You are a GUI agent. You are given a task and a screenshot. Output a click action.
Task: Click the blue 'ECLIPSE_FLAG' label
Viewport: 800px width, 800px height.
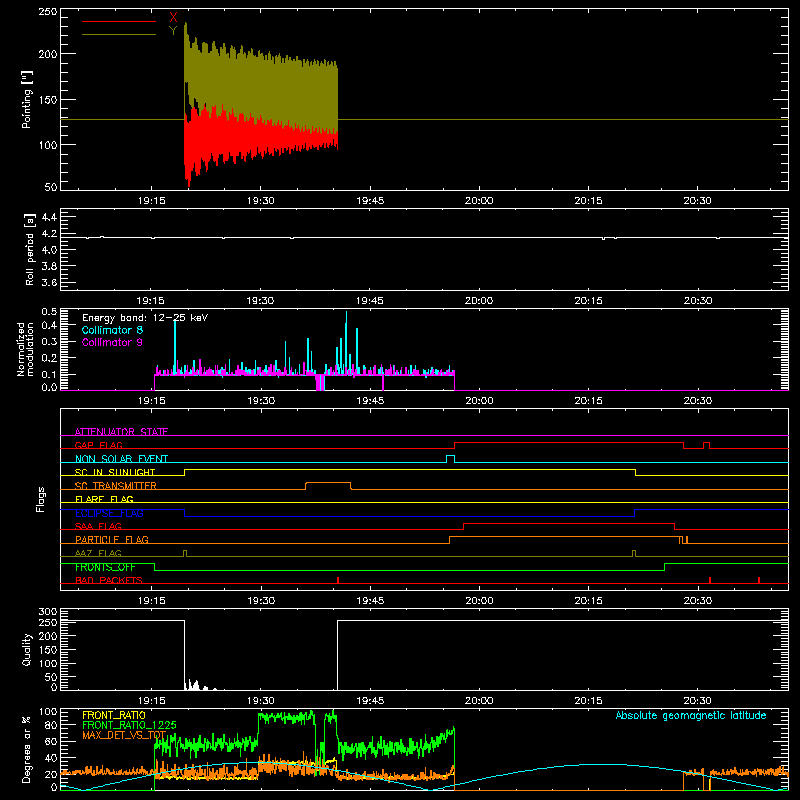click(x=109, y=513)
